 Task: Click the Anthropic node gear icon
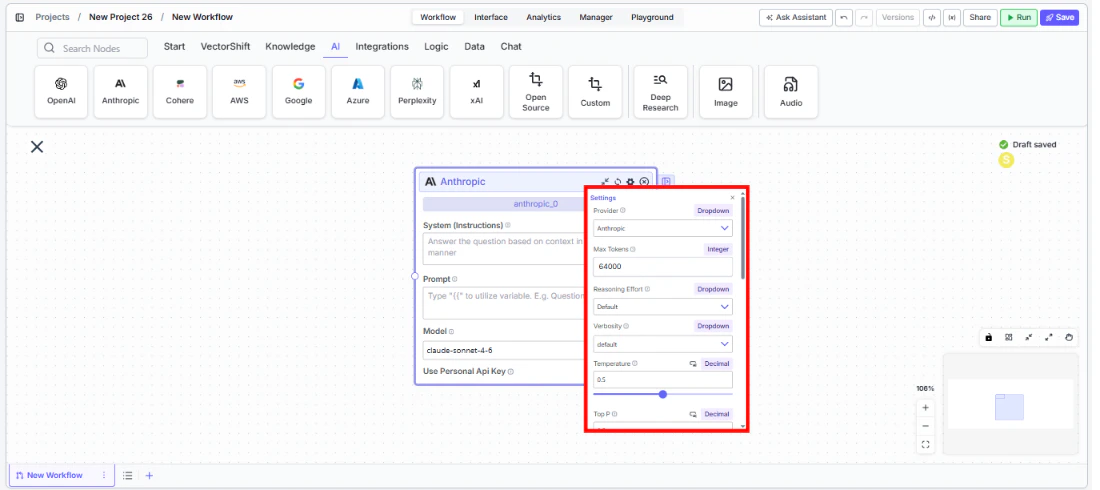[x=631, y=182]
